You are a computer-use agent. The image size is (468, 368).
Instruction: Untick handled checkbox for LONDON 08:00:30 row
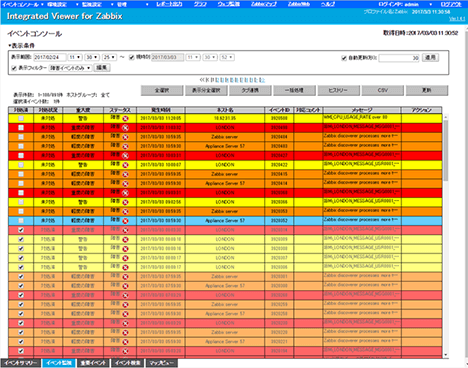point(21,230)
